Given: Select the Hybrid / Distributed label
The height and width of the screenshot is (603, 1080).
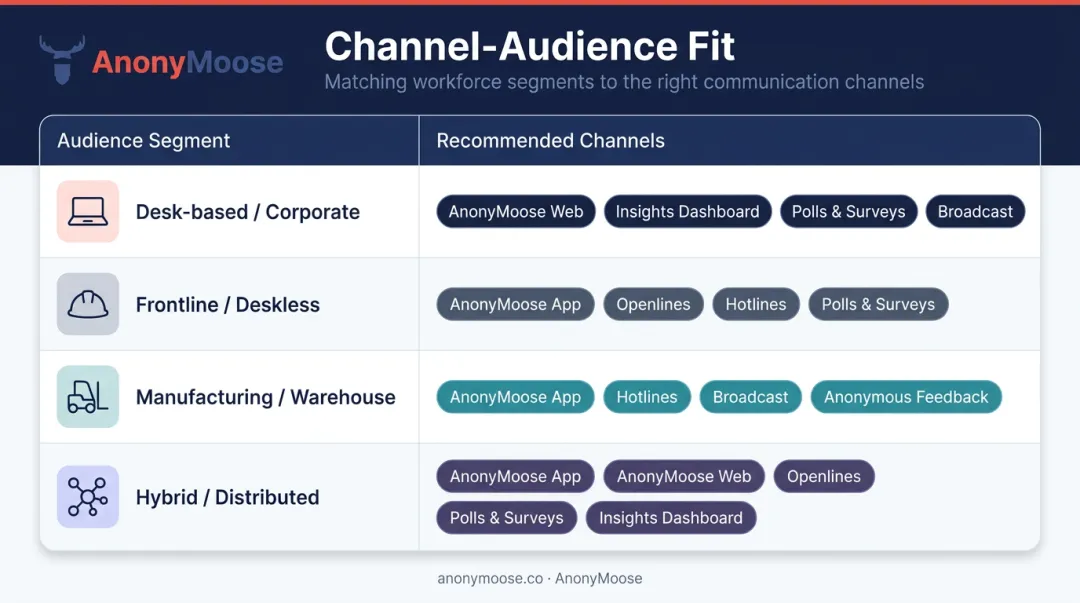Looking at the screenshot, I should pos(227,497).
